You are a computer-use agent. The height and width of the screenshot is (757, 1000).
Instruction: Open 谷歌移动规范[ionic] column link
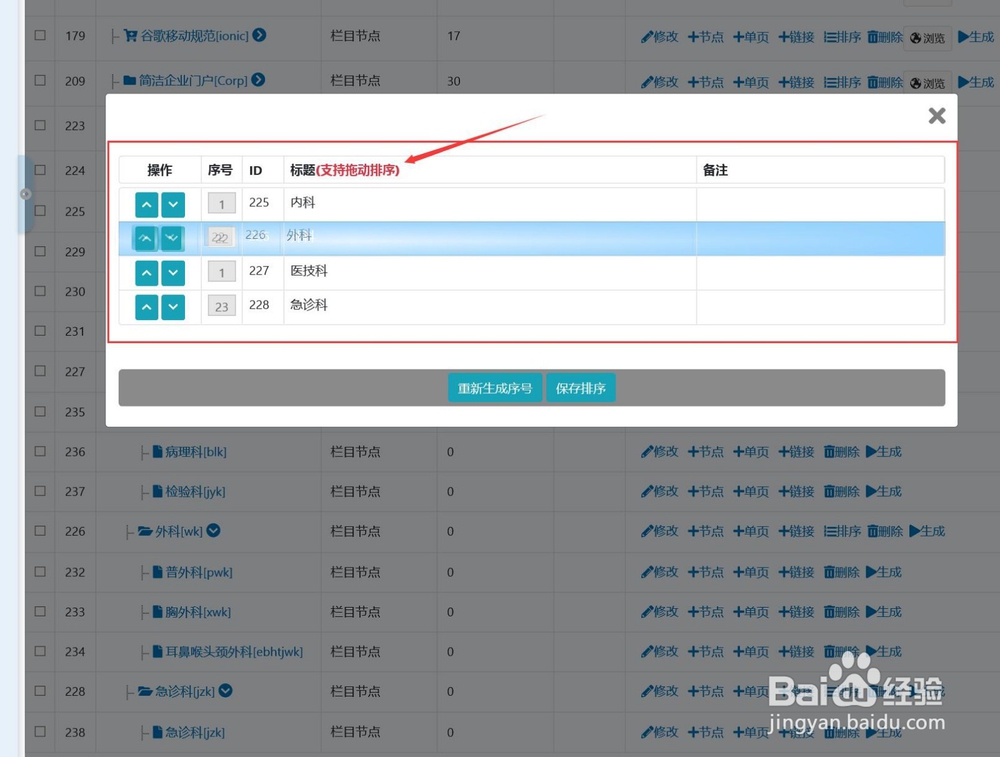point(194,36)
